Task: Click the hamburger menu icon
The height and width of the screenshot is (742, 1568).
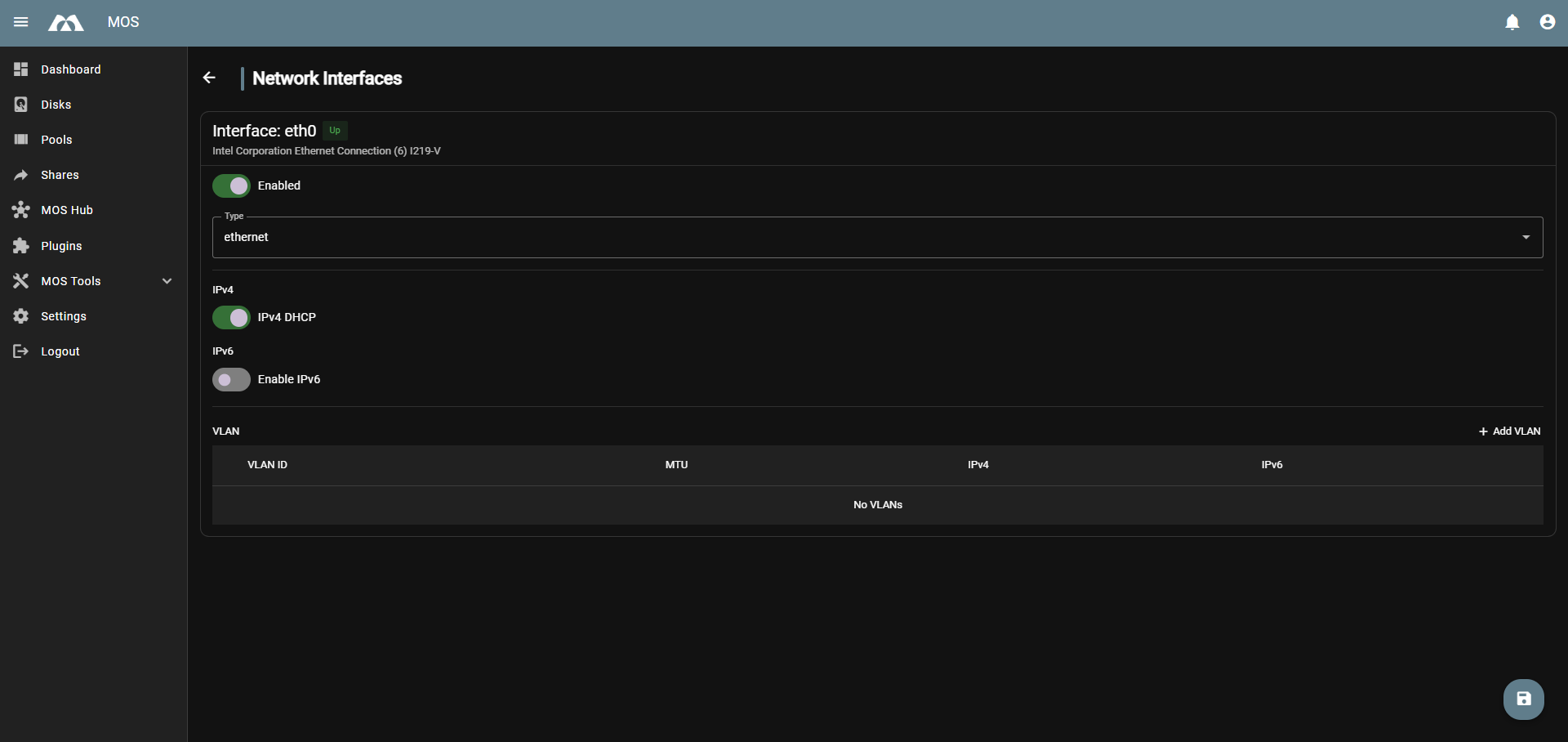Action: point(21,22)
